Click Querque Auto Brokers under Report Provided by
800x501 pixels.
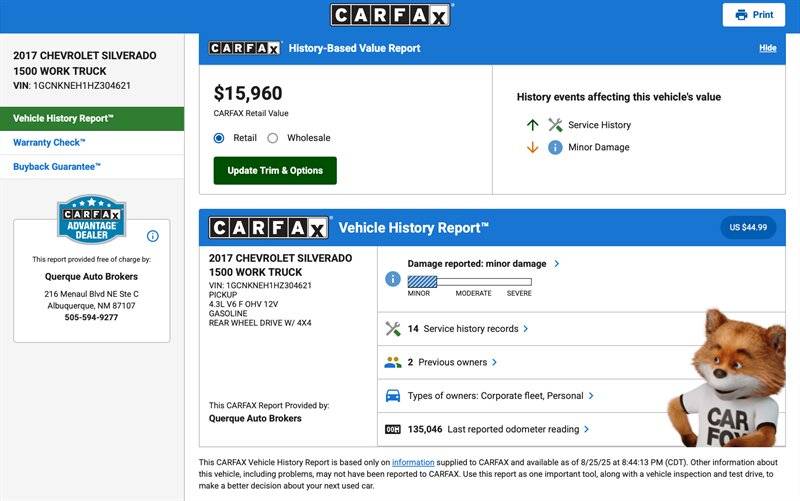click(x=255, y=418)
